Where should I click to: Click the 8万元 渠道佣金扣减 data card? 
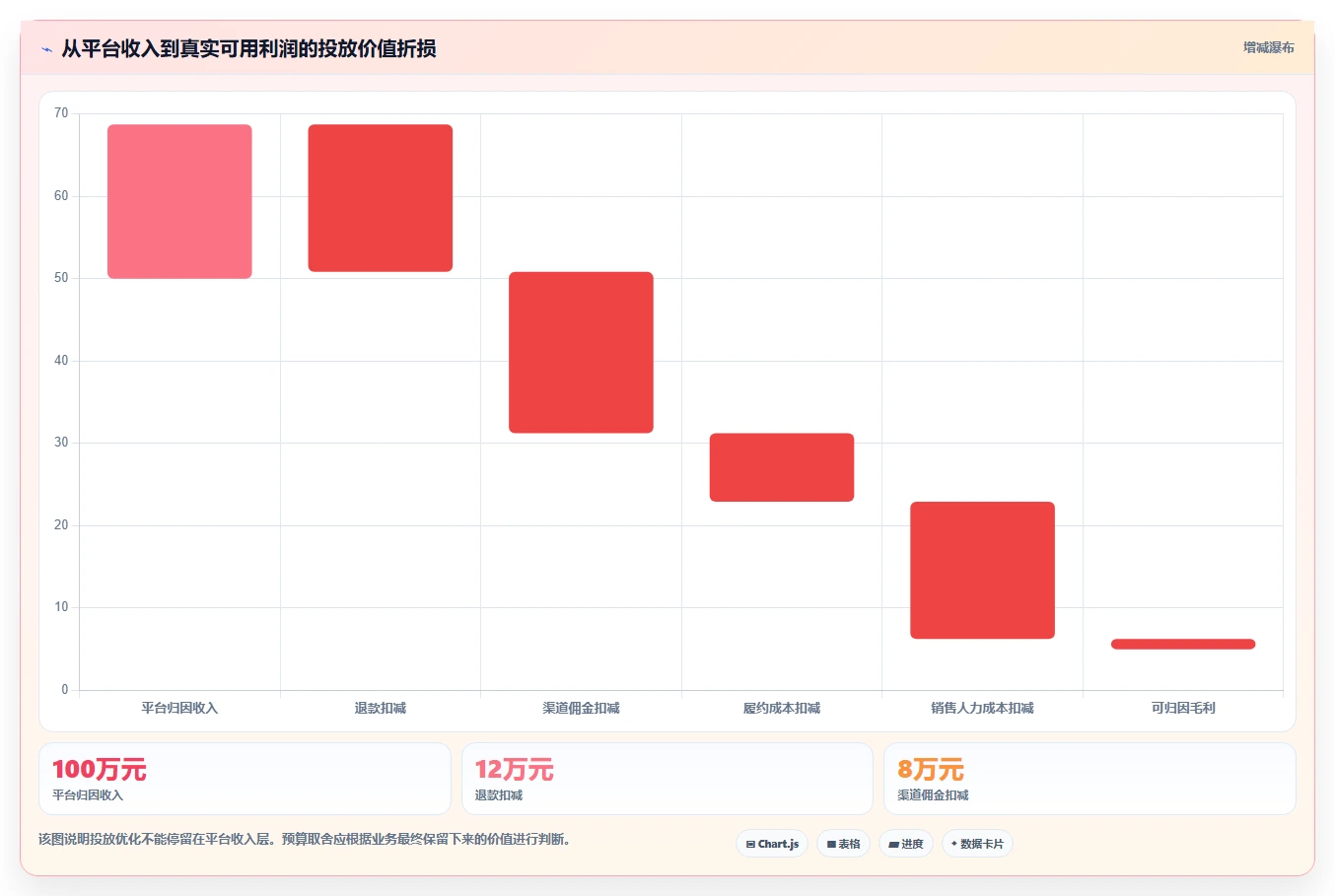coord(1089,779)
